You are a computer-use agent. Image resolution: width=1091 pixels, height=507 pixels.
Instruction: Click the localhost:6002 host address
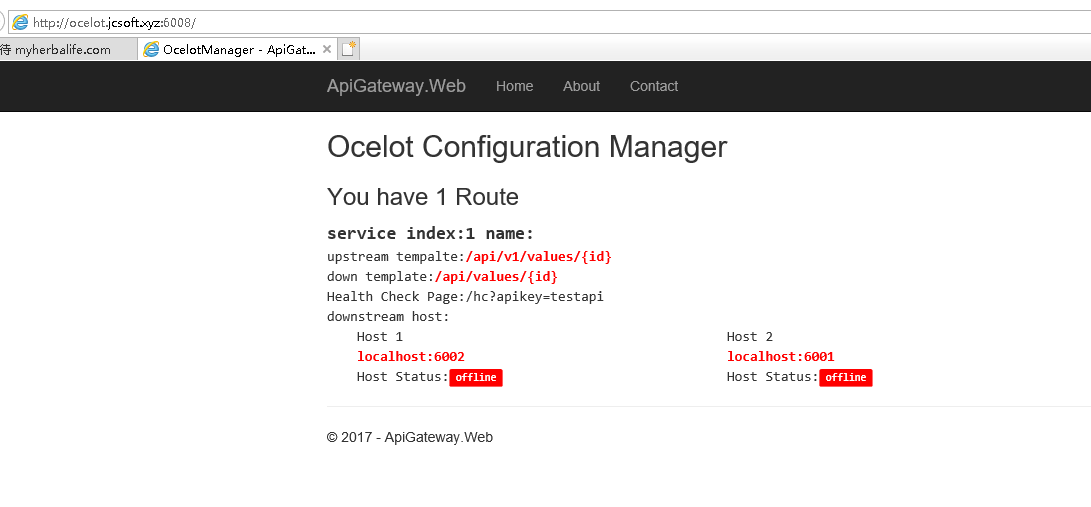coord(410,356)
